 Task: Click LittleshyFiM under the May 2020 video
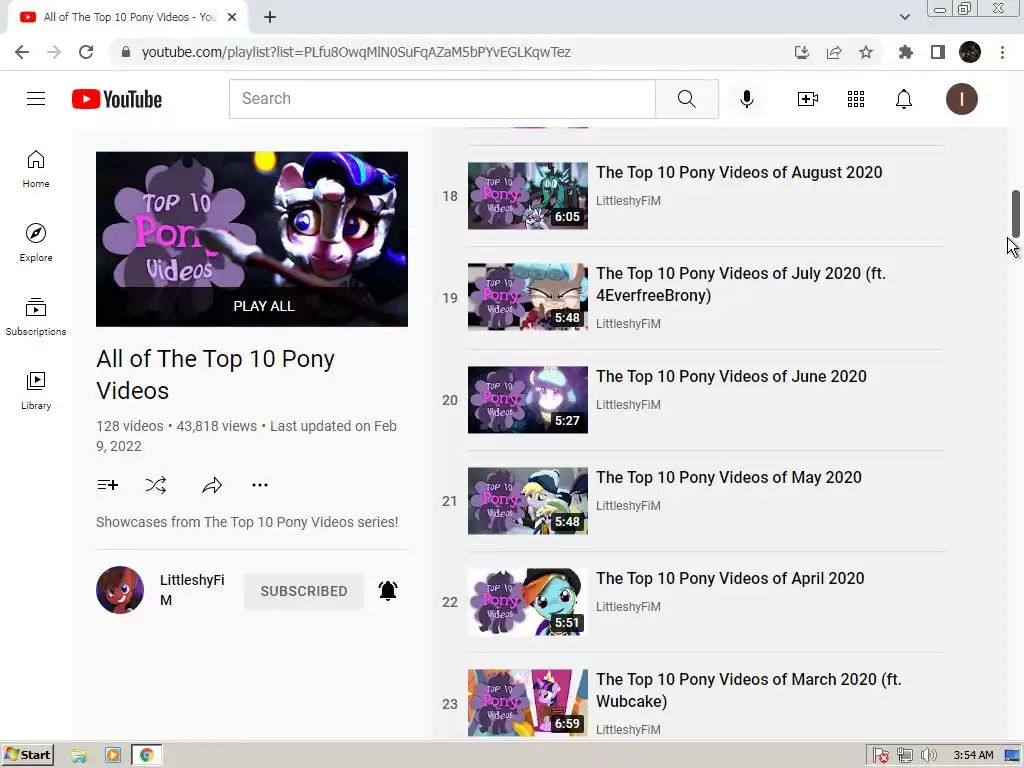[628, 506]
